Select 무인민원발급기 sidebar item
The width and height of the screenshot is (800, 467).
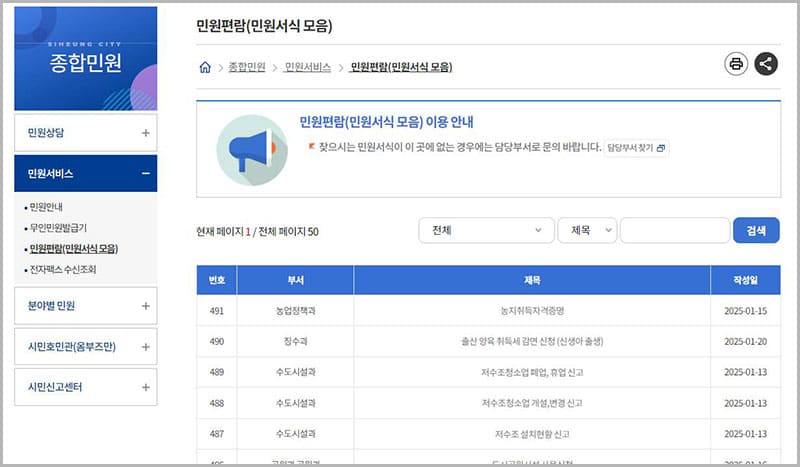(58, 228)
